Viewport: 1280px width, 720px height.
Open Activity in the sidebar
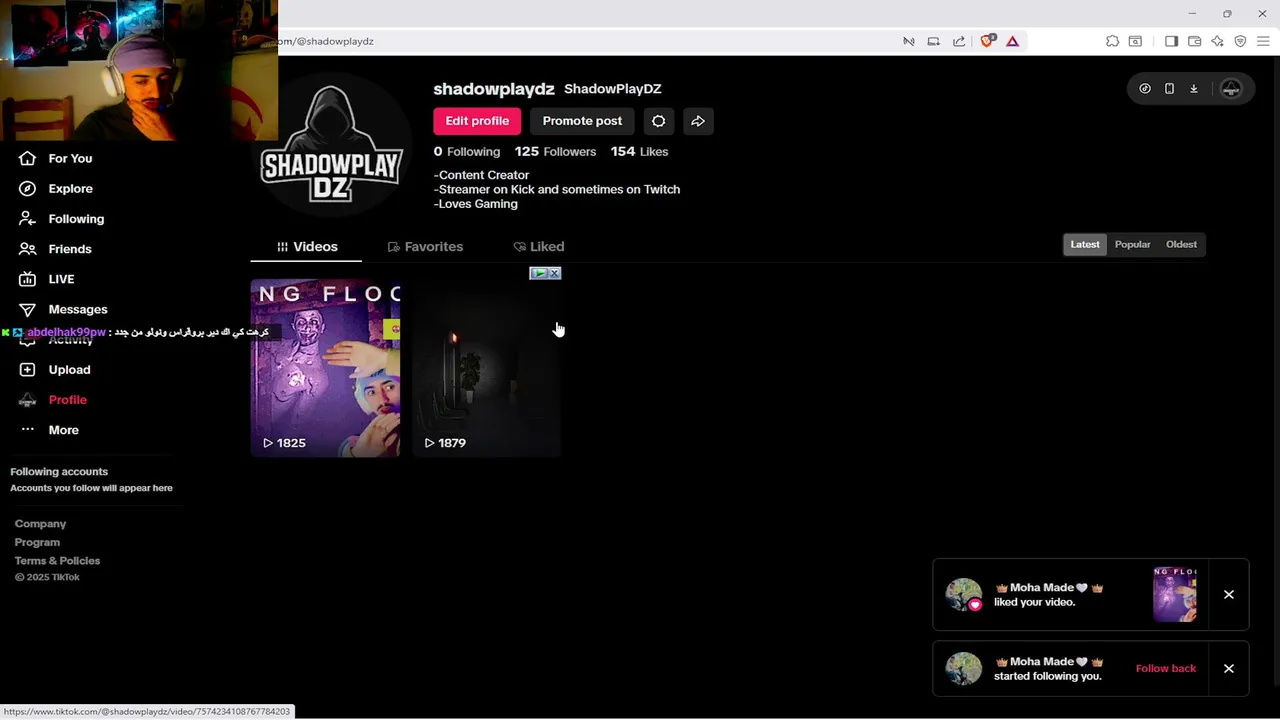(x=70, y=340)
